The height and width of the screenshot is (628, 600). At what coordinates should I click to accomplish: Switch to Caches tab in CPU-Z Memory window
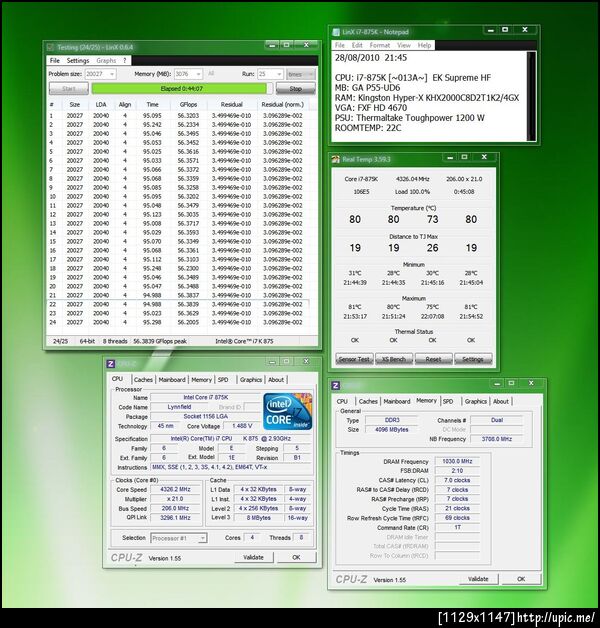[x=368, y=401]
